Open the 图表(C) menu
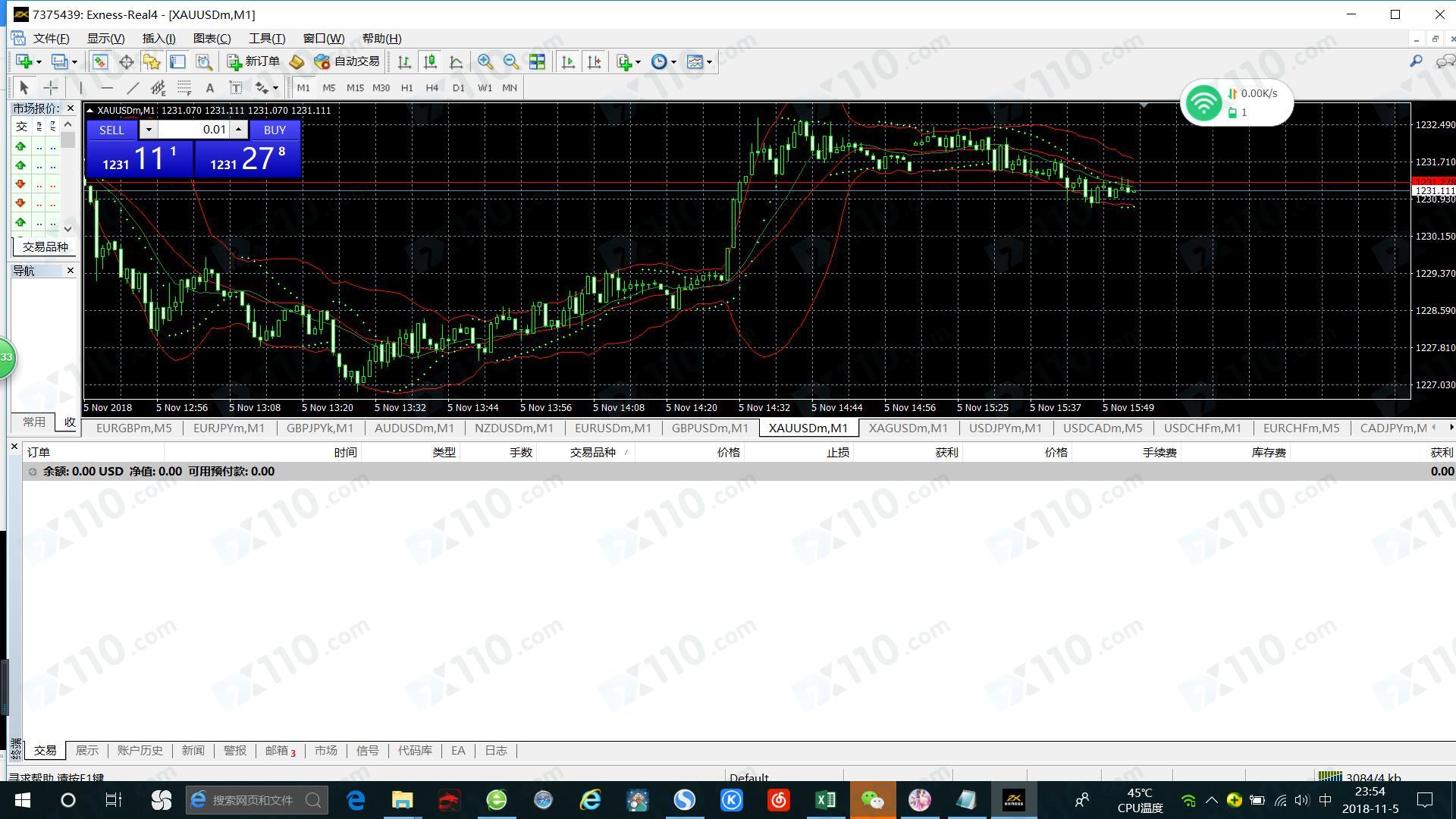 212,39
